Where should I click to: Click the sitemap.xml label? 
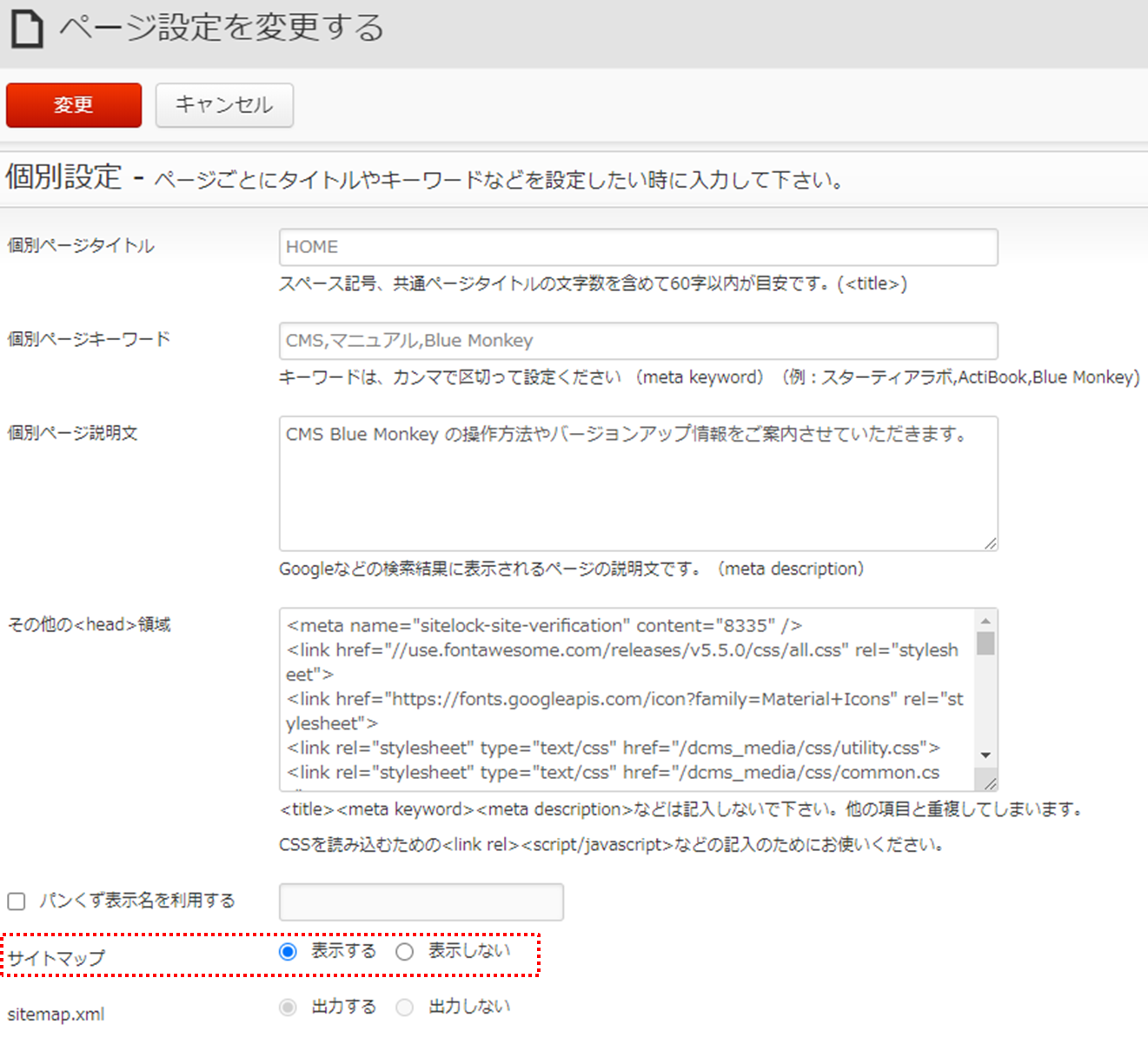[56, 1015]
